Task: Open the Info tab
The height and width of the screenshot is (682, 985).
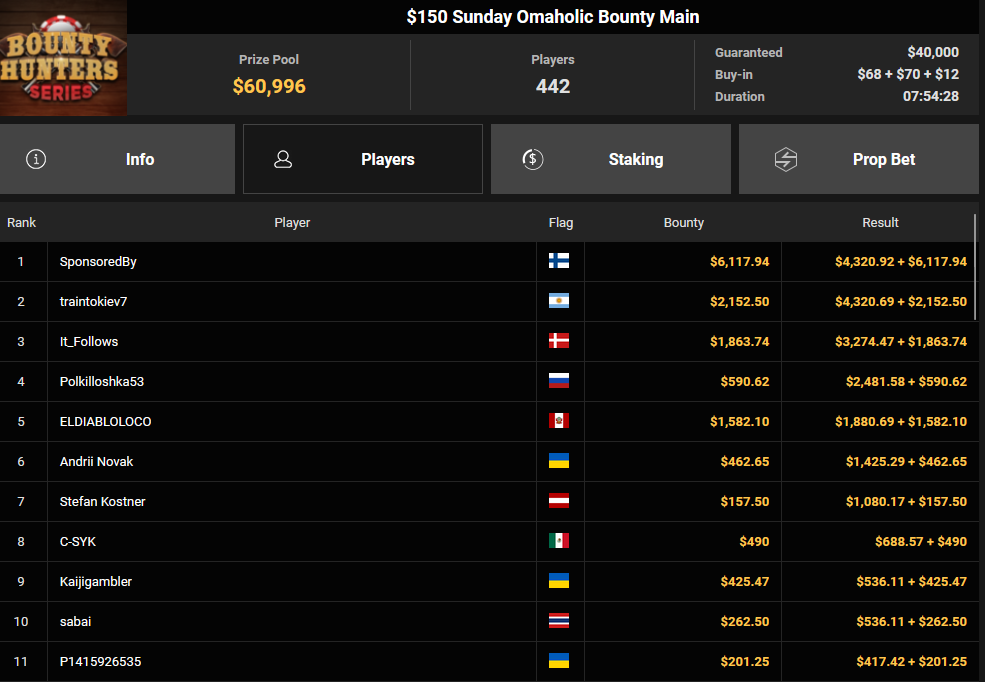Action: point(117,159)
